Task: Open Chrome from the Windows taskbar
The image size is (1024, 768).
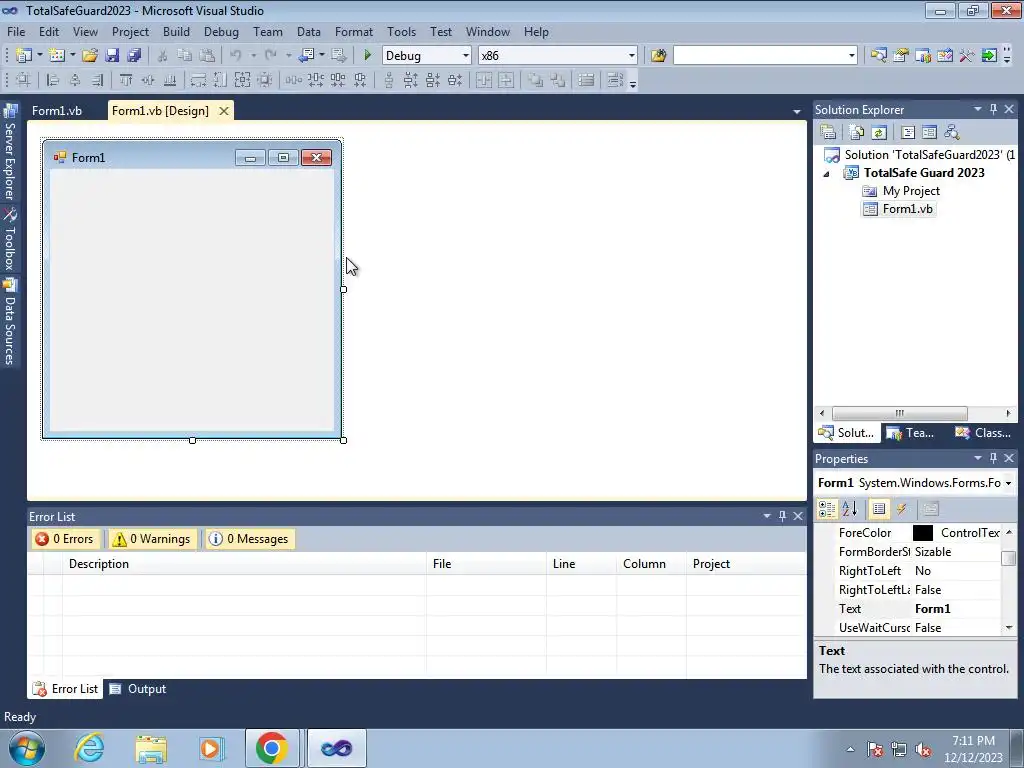Action: (272, 748)
